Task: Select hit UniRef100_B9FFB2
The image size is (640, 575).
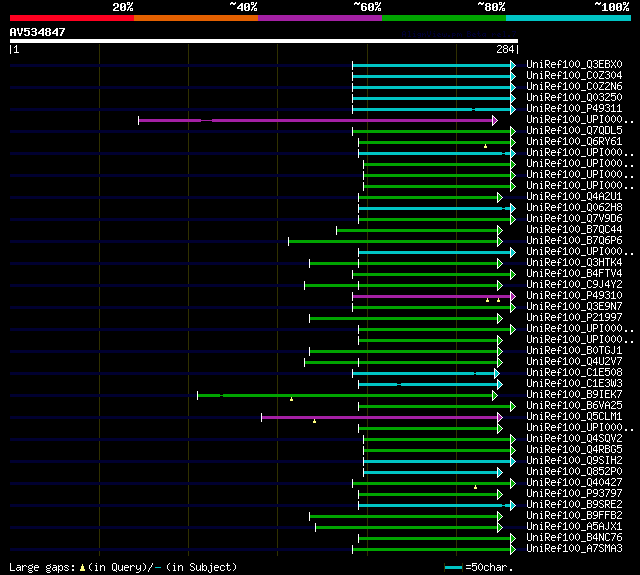Action: pos(574,516)
